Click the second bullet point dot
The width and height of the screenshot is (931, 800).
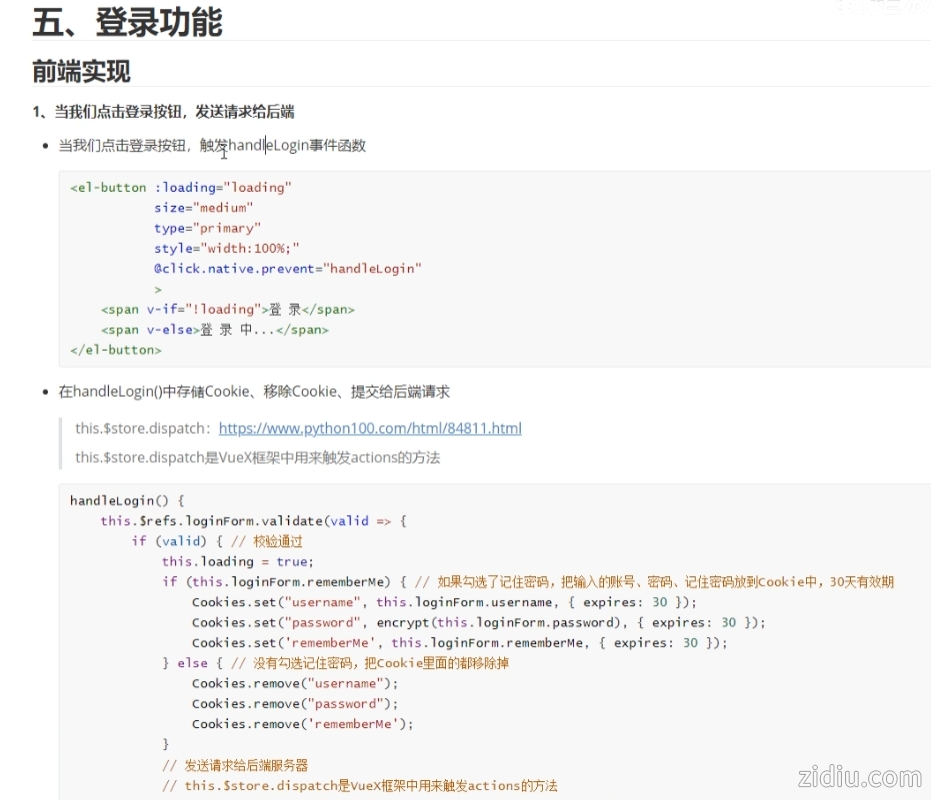point(45,393)
